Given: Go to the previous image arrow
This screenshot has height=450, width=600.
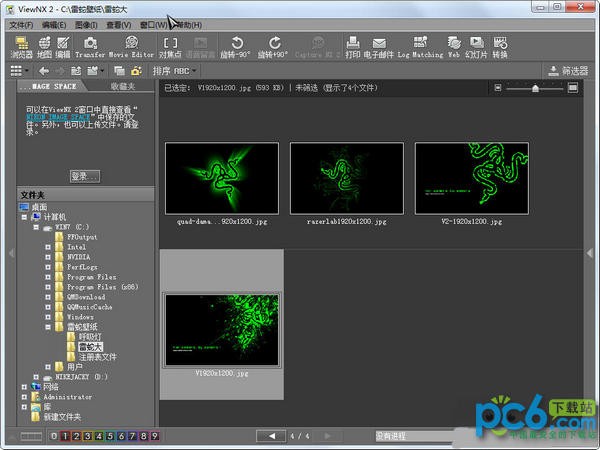Looking at the screenshot, I should (271, 436).
